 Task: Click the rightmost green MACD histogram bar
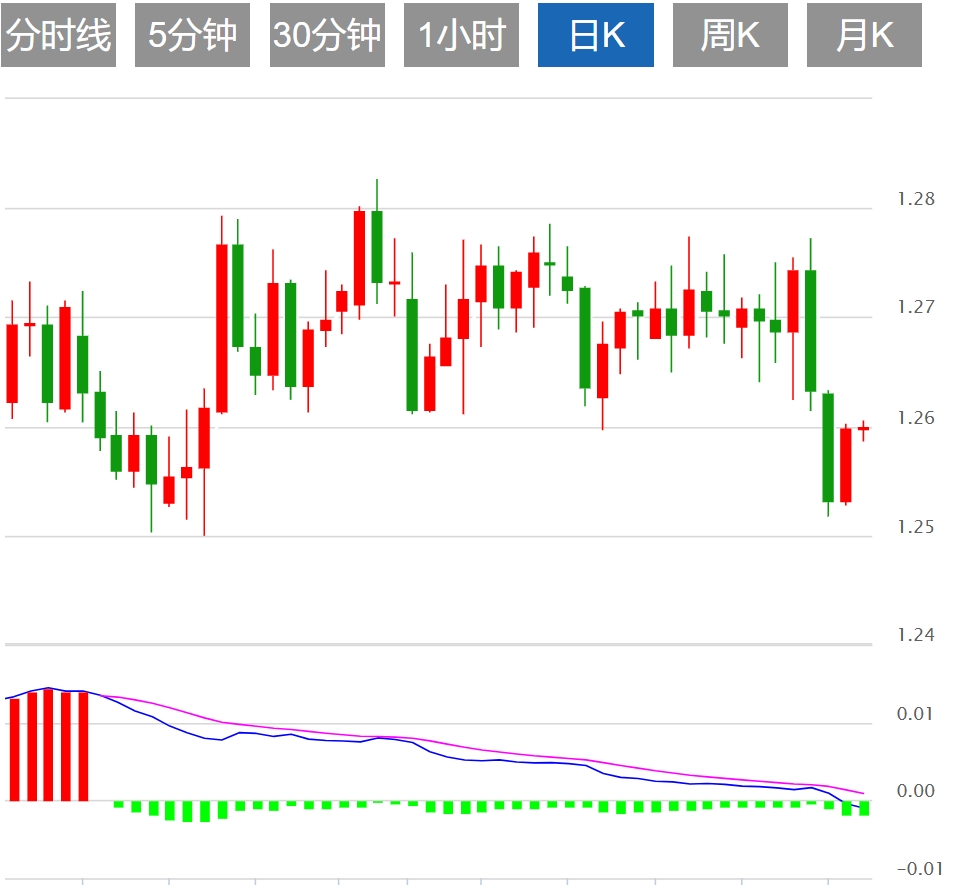click(x=864, y=808)
